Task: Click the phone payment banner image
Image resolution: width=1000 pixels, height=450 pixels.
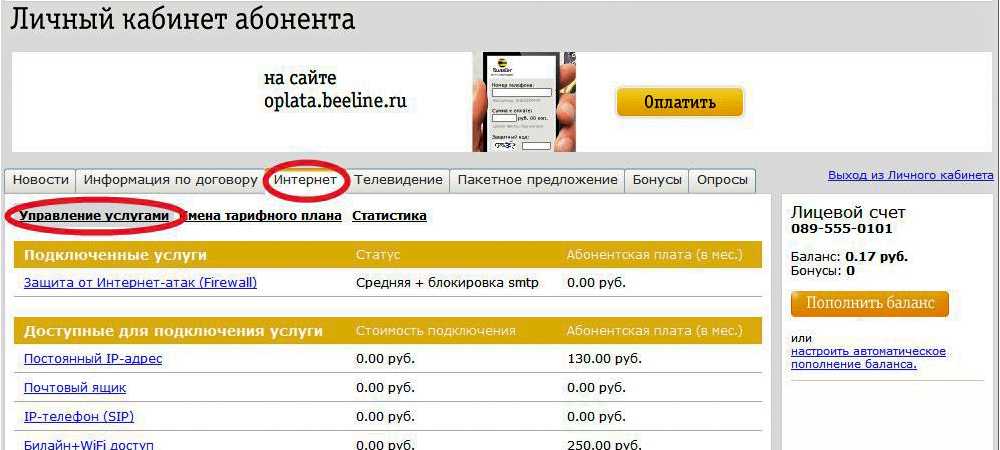Action: [523, 102]
